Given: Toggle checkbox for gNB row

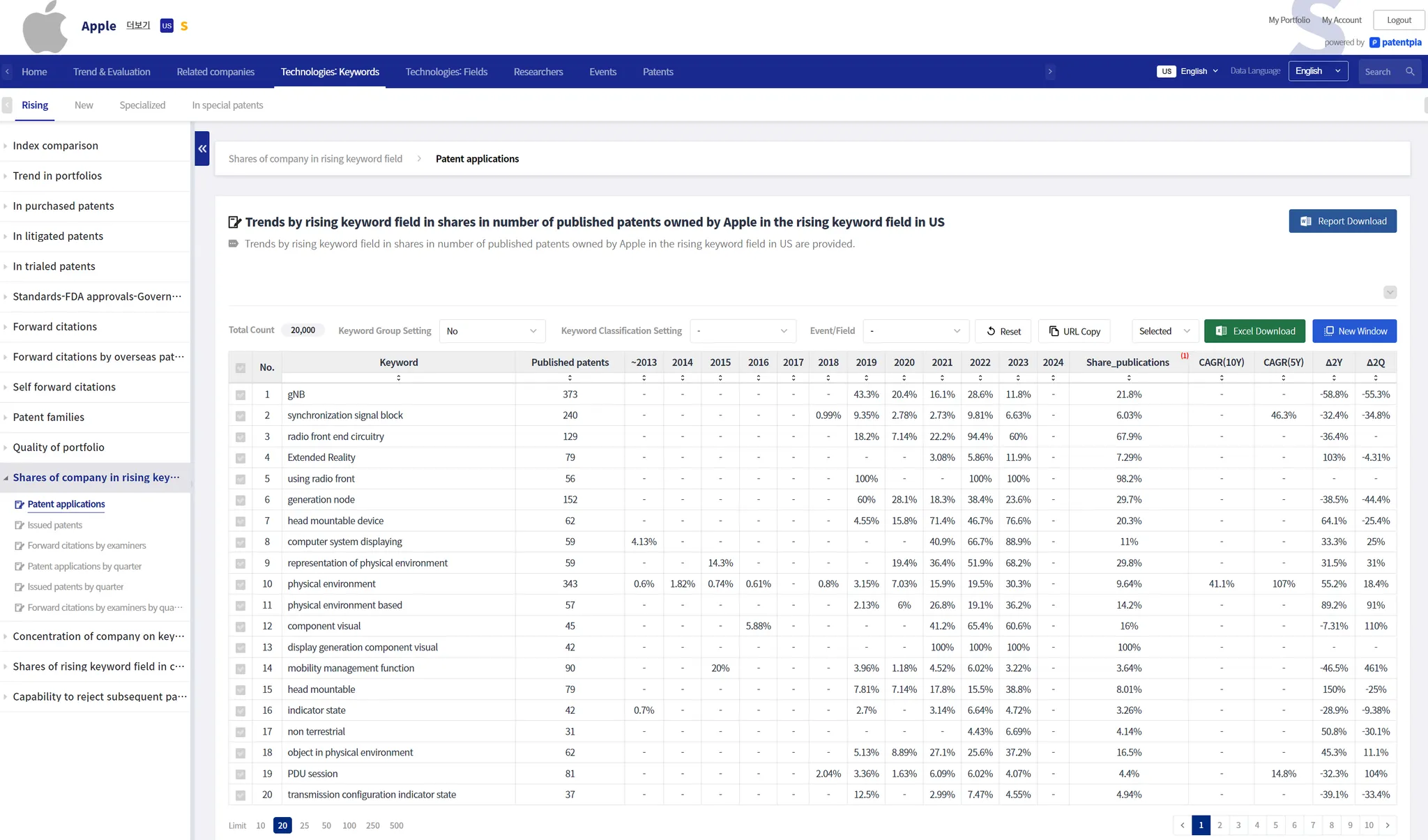Looking at the screenshot, I should (241, 395).
